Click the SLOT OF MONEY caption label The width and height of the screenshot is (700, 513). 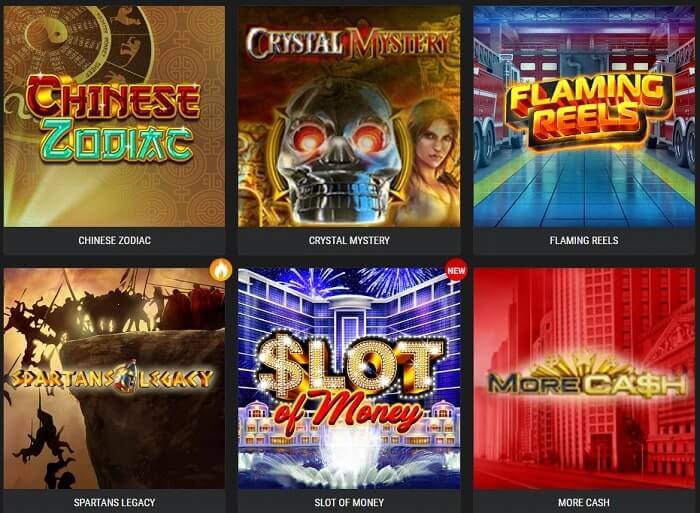coord(349,502)
